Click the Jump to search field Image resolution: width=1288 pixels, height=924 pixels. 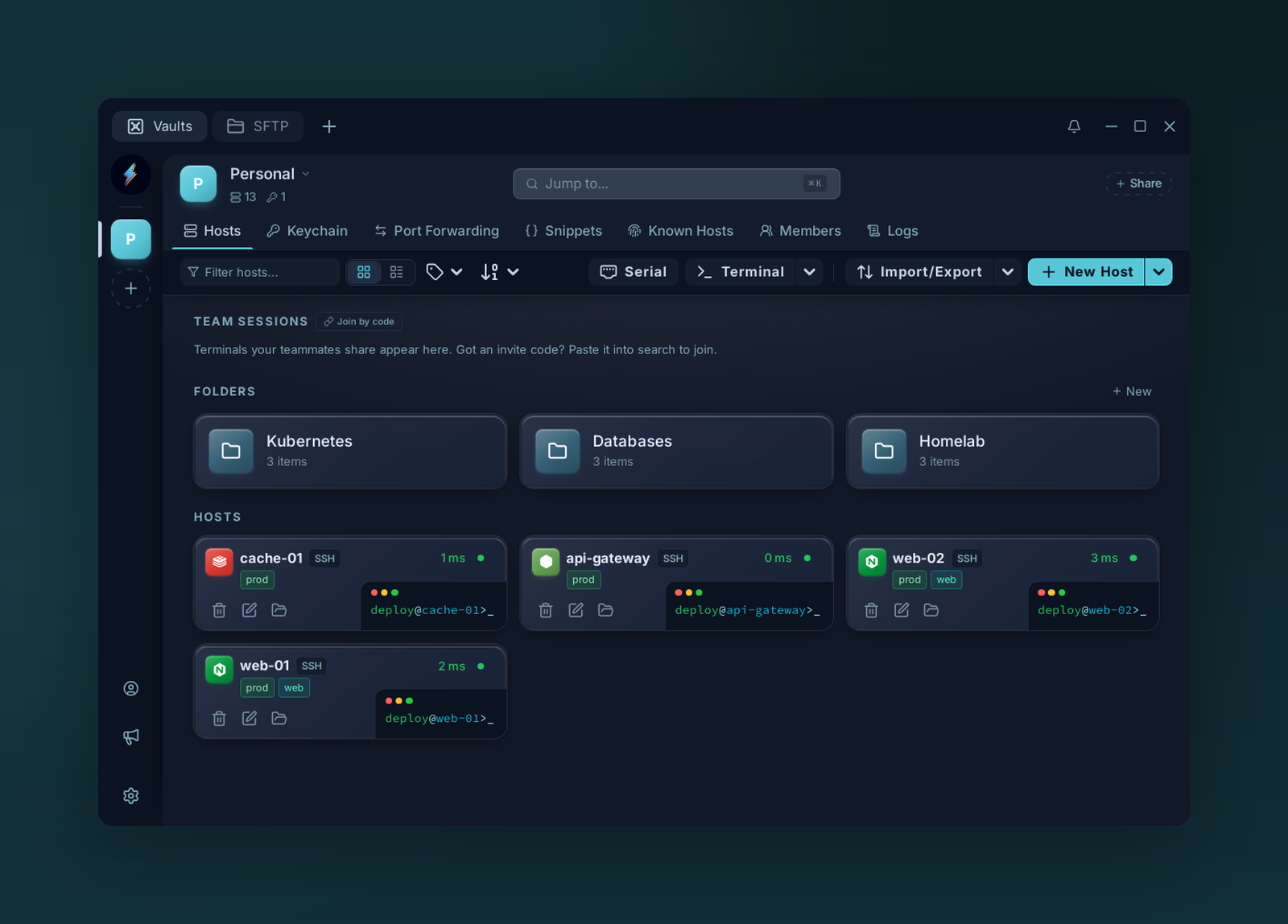coord(676,184)
